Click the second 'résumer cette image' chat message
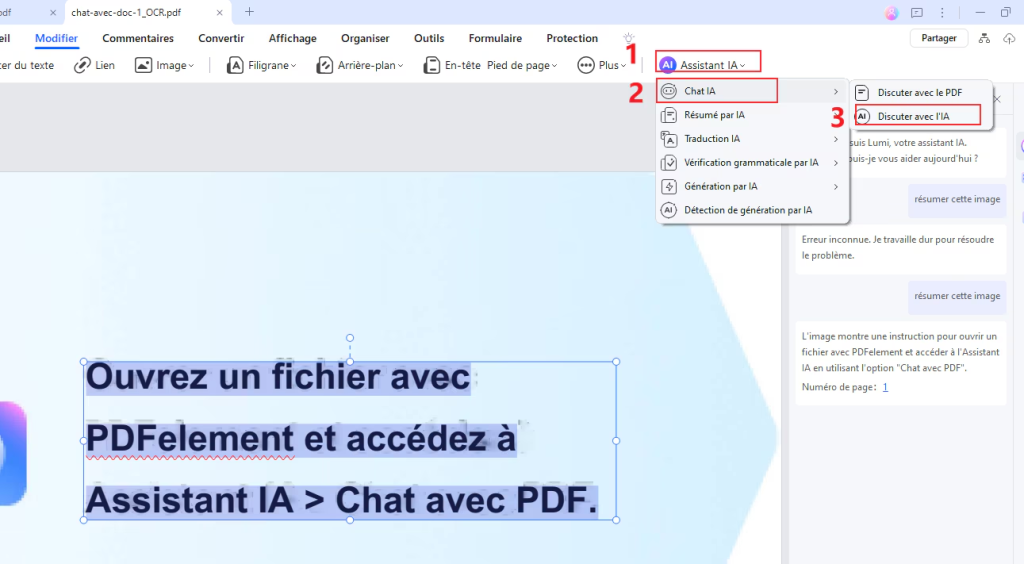 (x=957, y=296)
